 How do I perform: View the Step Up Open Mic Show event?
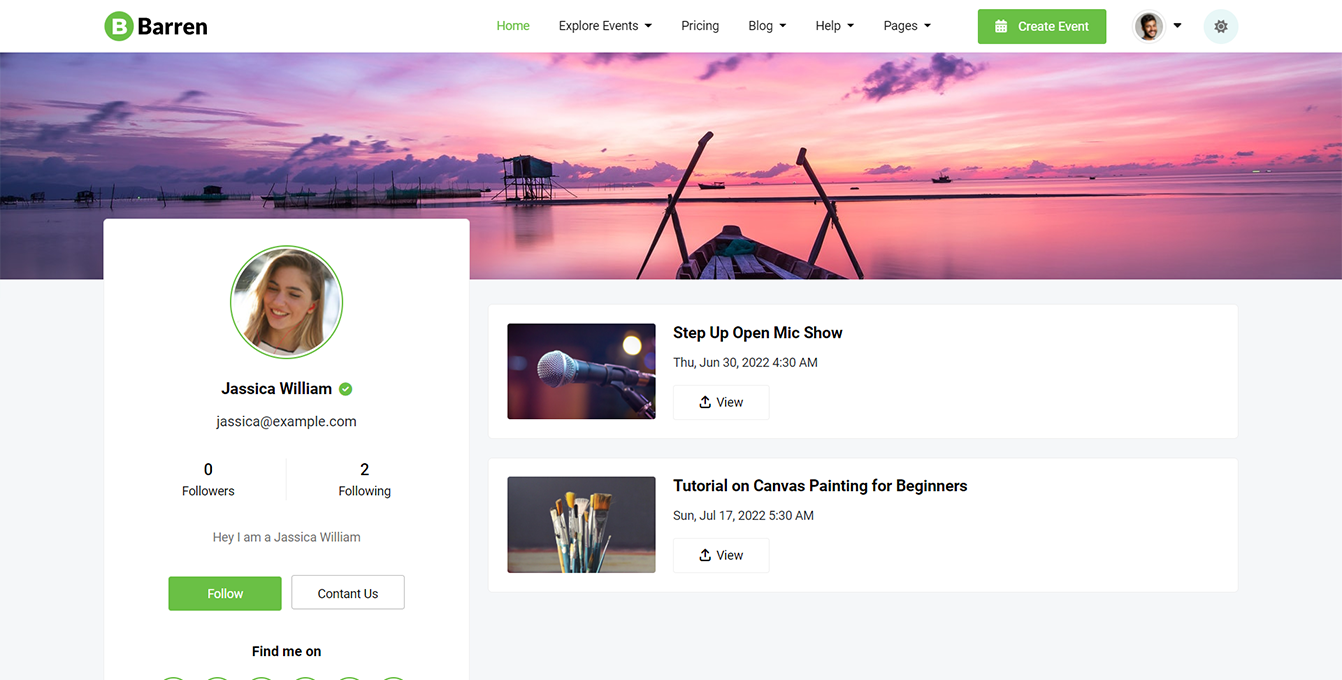(721, 402)
